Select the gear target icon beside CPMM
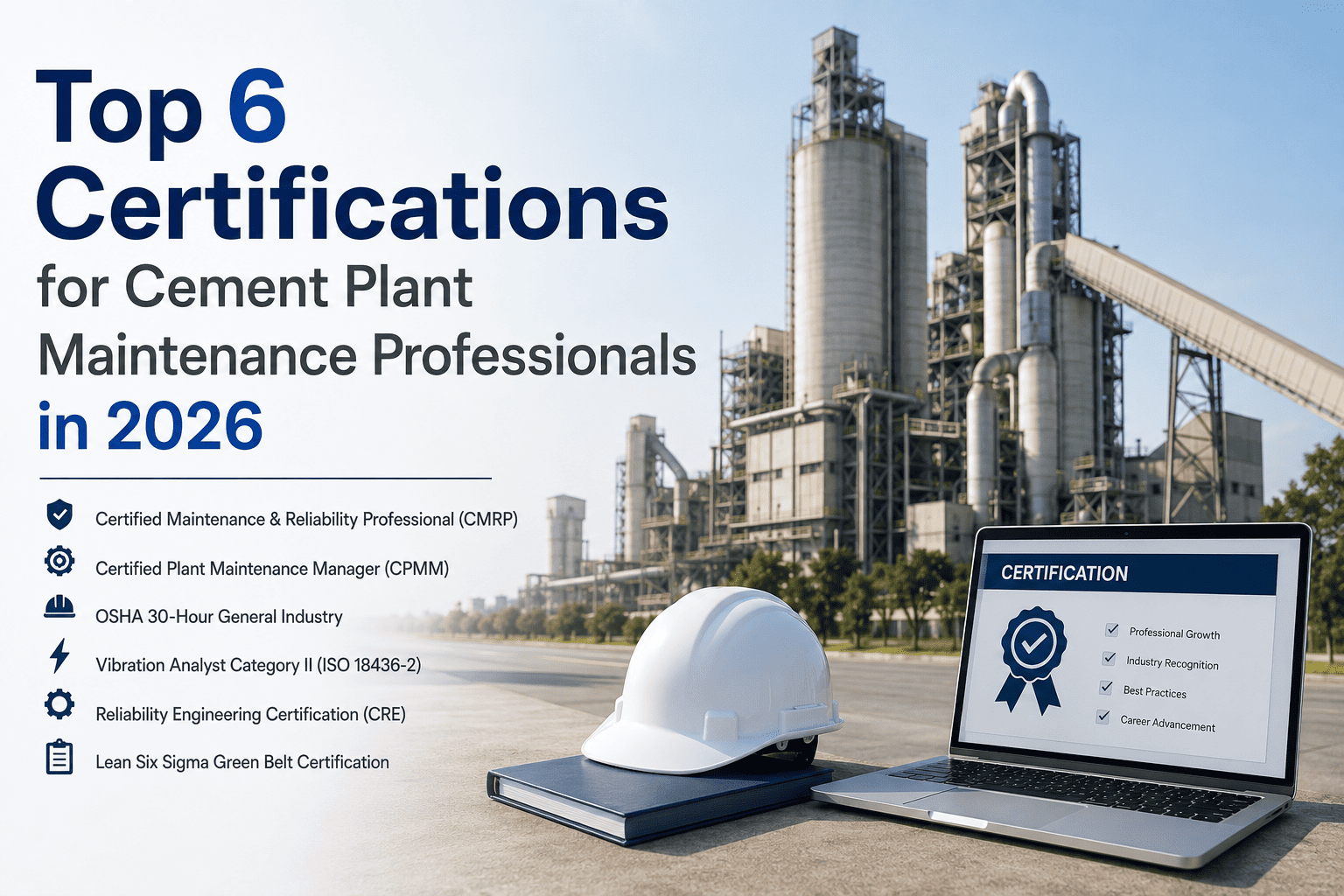 tap(59, 561)
